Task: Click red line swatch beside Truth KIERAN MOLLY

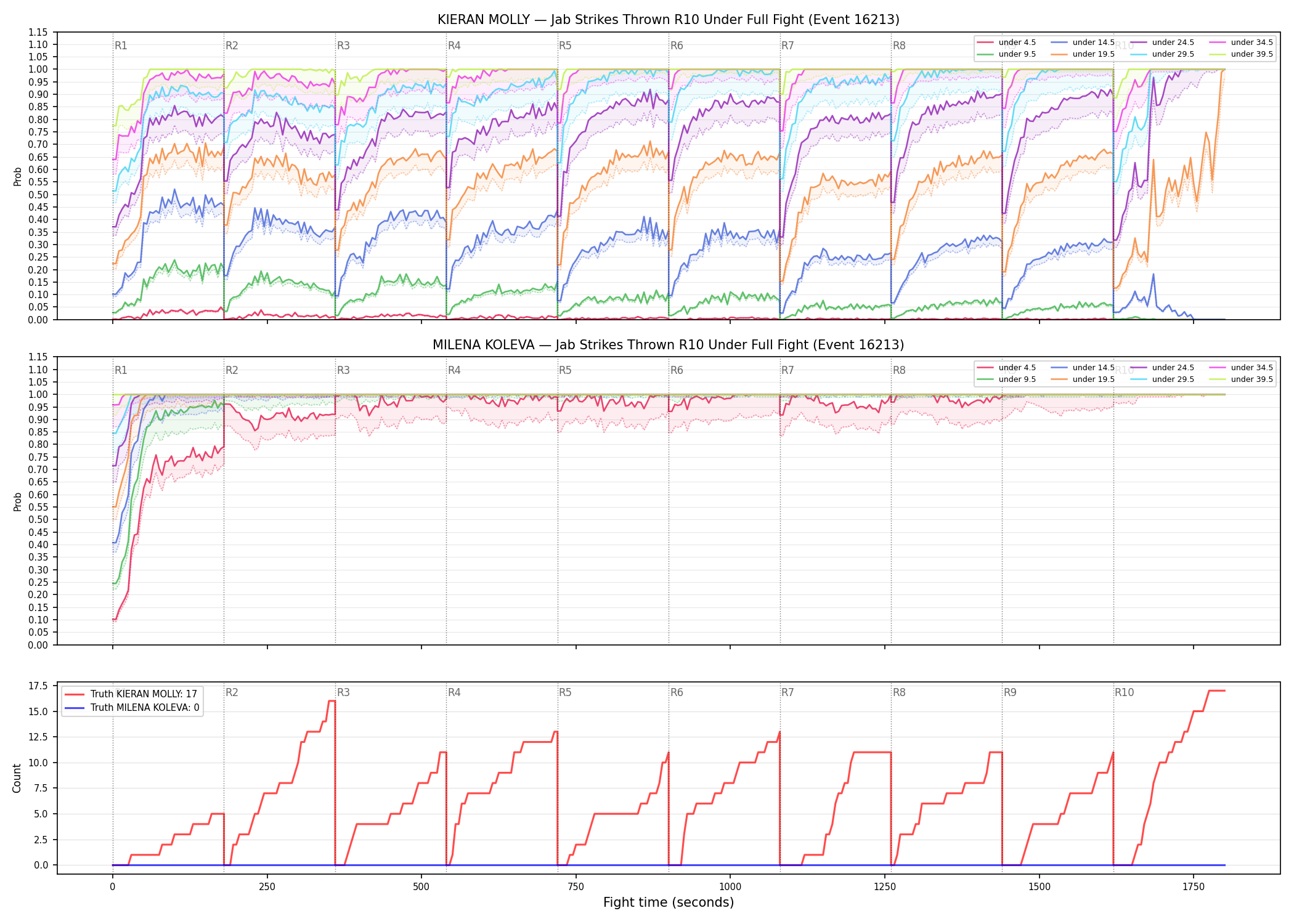Action: coord(74,694)
